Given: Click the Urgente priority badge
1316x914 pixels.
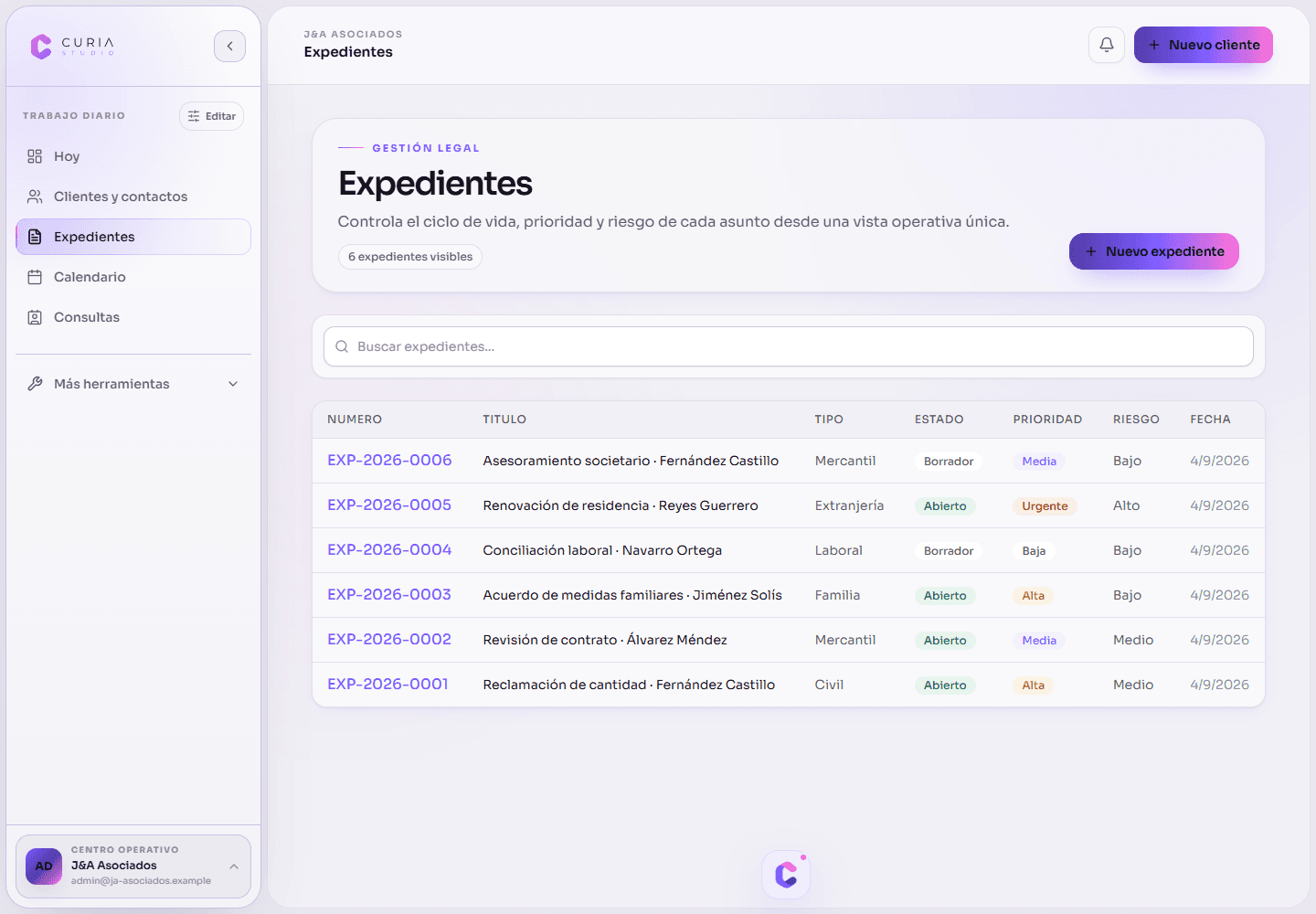Looking at the screenshot, I should pyautogui.click(x=1045, y=506).
